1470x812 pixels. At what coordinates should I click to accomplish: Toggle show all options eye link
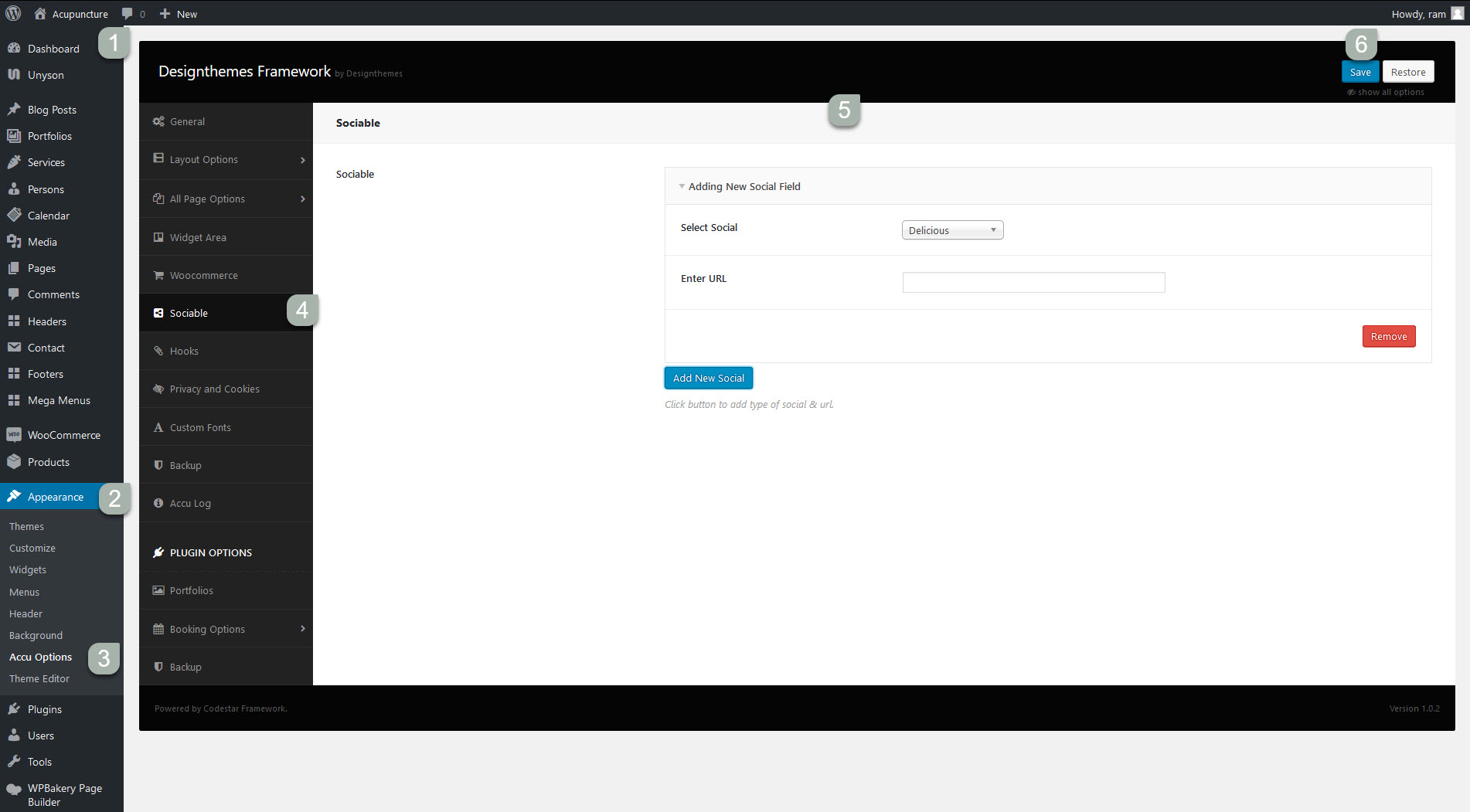(x=1386, y=92)
